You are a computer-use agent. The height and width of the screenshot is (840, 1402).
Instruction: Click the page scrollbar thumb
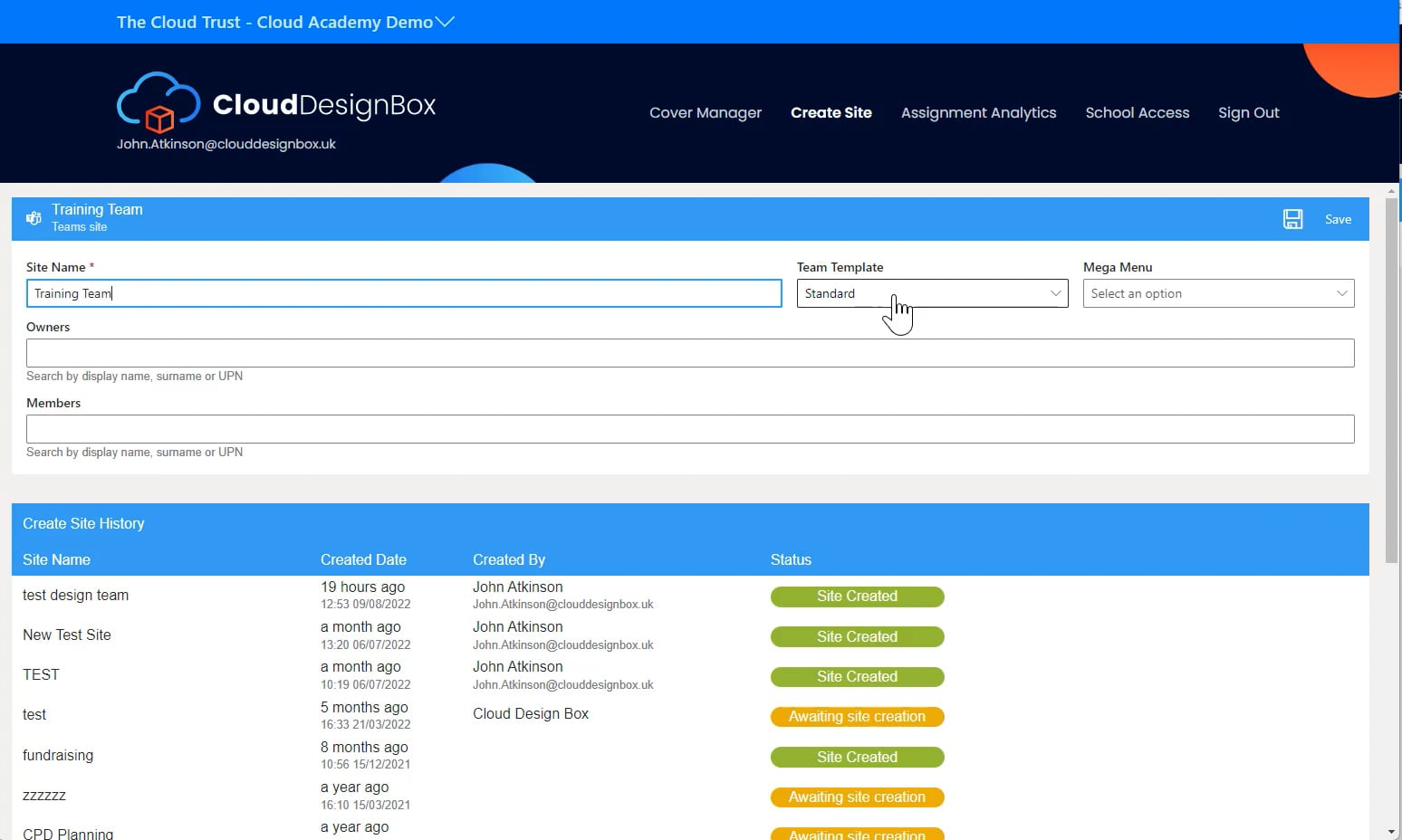click(x=1392, y=380)
